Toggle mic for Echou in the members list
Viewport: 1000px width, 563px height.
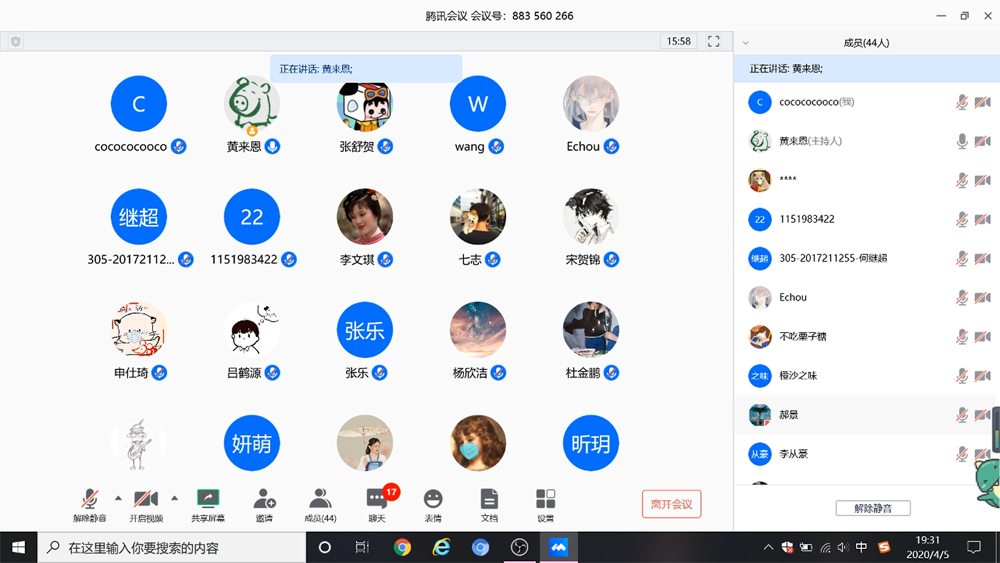pyautogui.click(x=962, y=297)
